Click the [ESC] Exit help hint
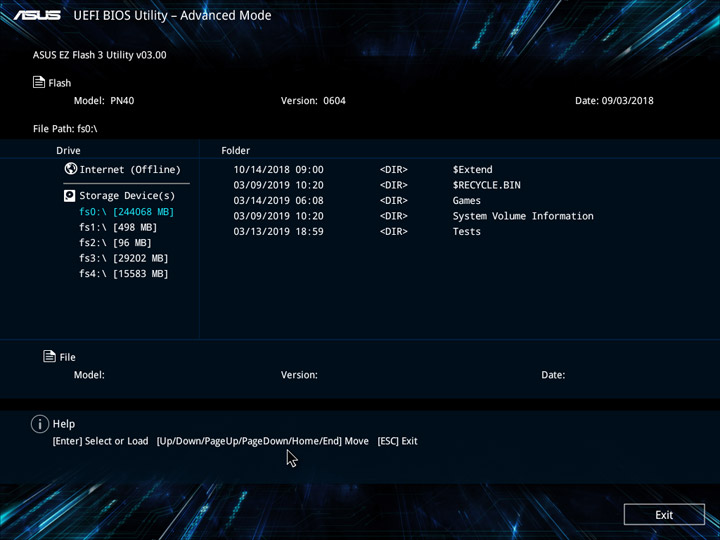Image resolution: width=720 pixels, height=540 pixels. click(x=397, y=441)
